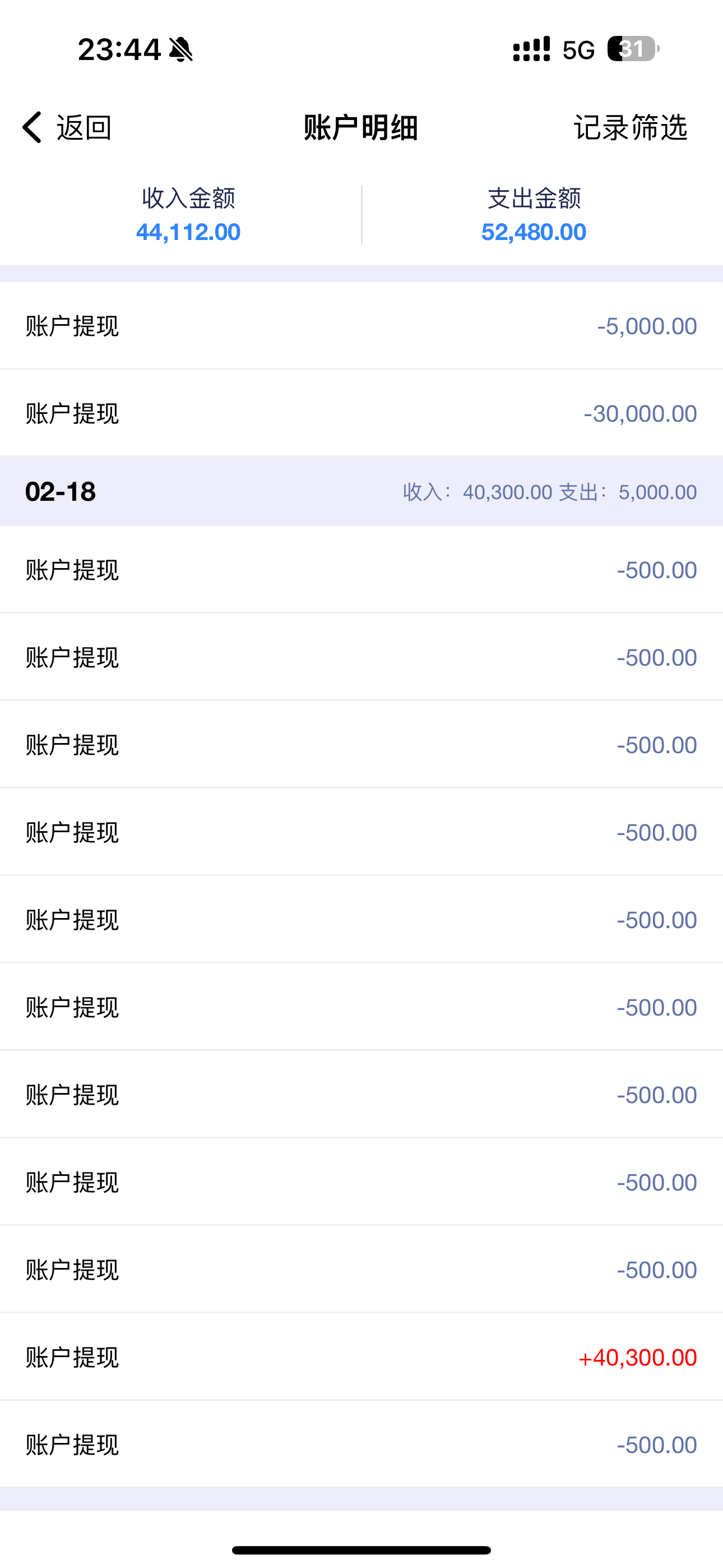Open the -30,000.00 账户提现 record
723x1568 pixels.
pos(361,413)
